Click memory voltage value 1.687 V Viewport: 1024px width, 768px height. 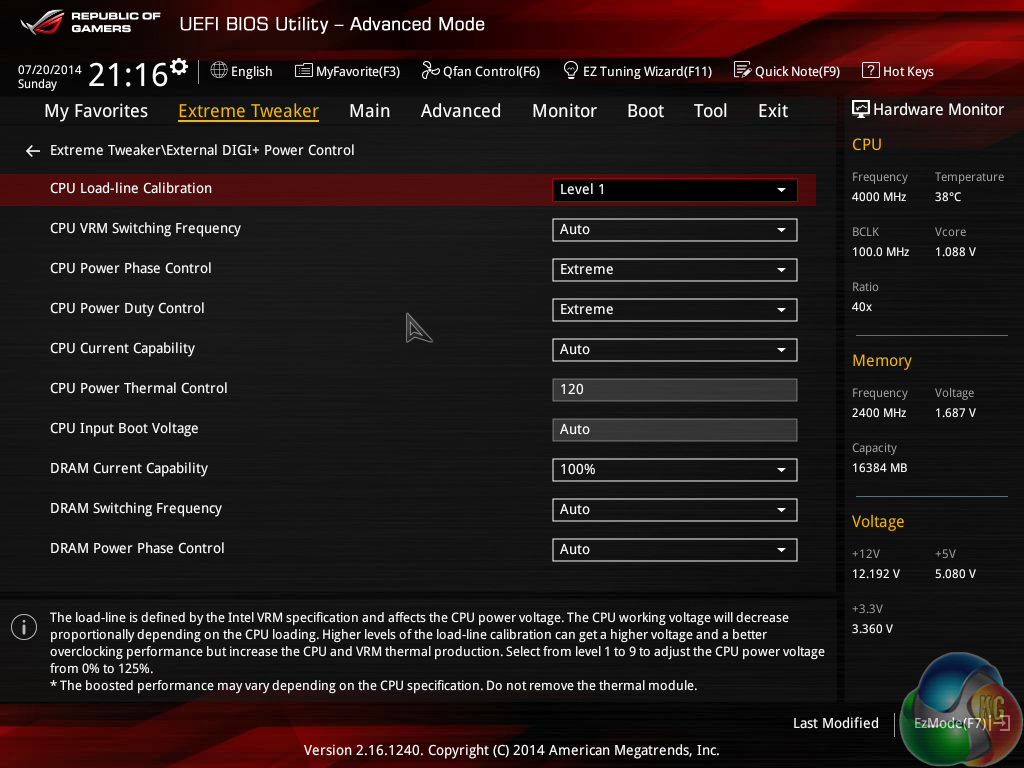(x=955, y=413)
